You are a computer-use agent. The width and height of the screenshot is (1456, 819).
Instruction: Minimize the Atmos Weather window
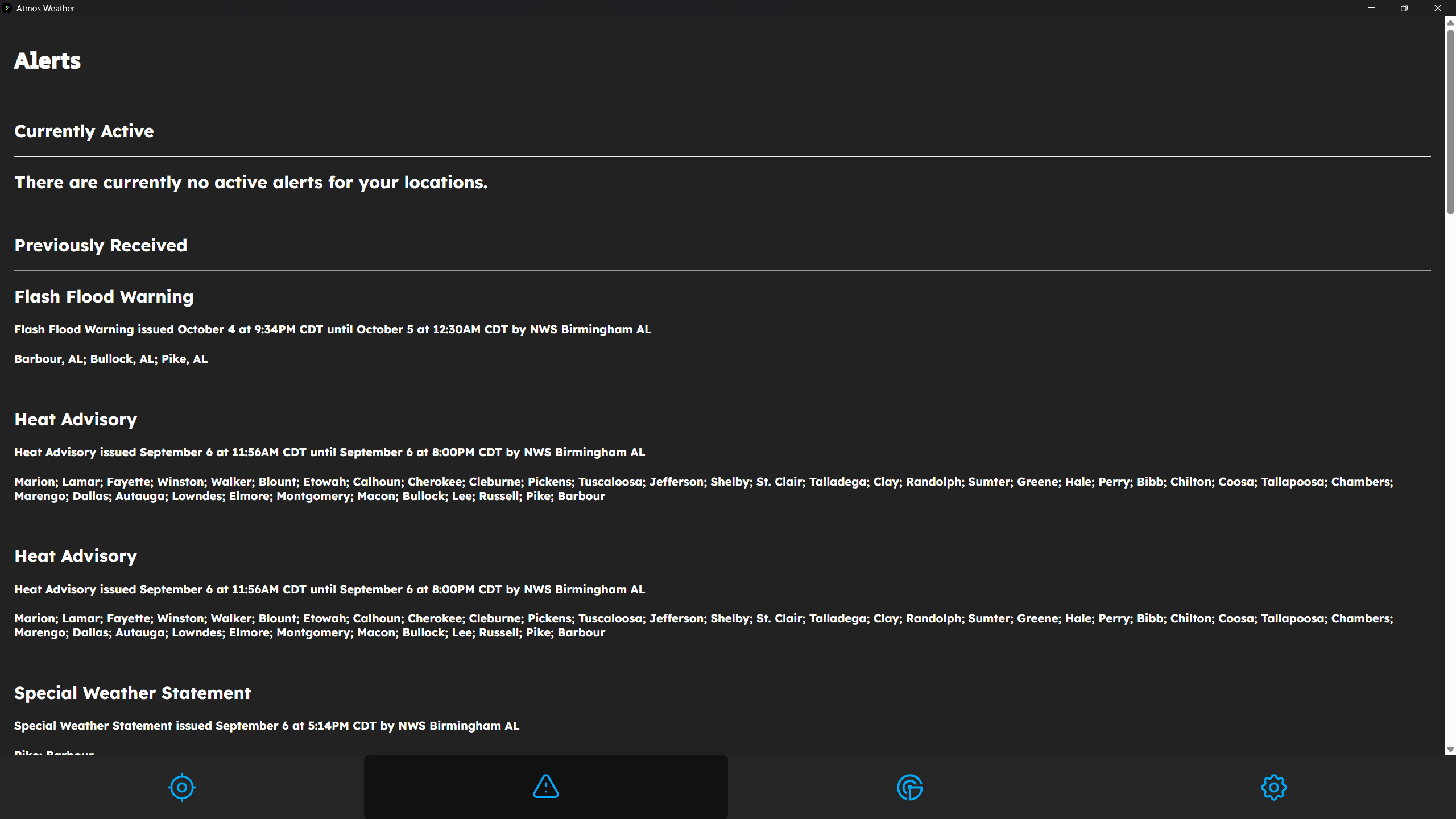tap(1371, 8)
